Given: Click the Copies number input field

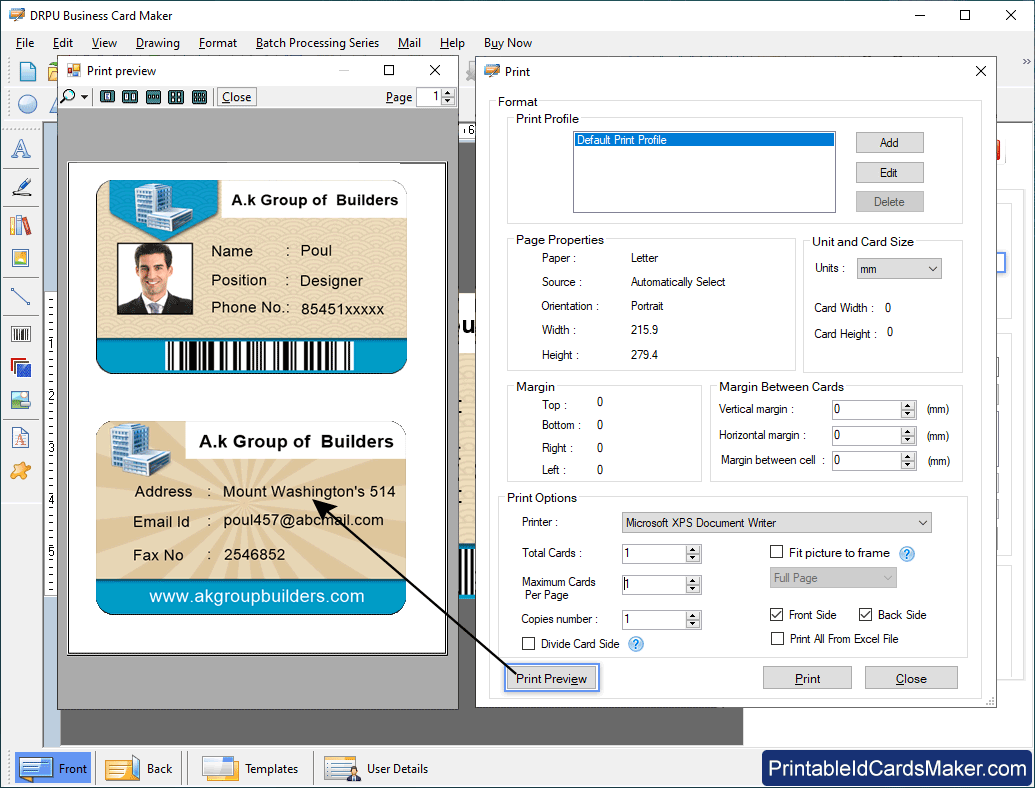Looking at the screenshot, I should (x=653, y=620).
